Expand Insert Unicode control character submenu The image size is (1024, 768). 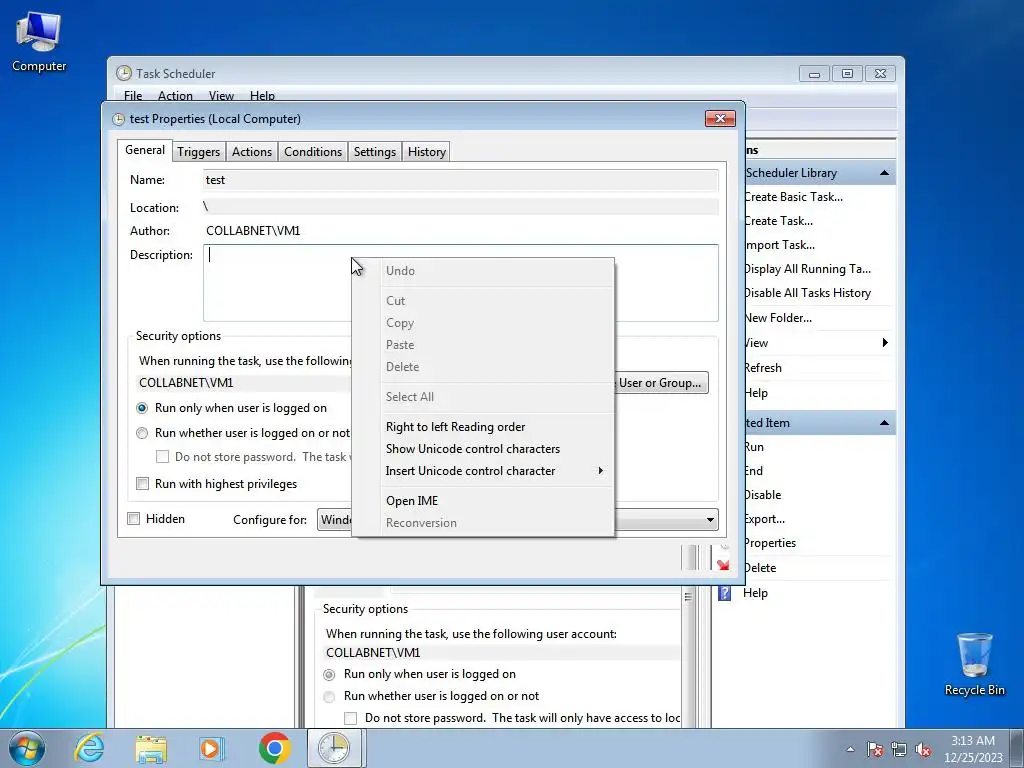click(600, 471)
